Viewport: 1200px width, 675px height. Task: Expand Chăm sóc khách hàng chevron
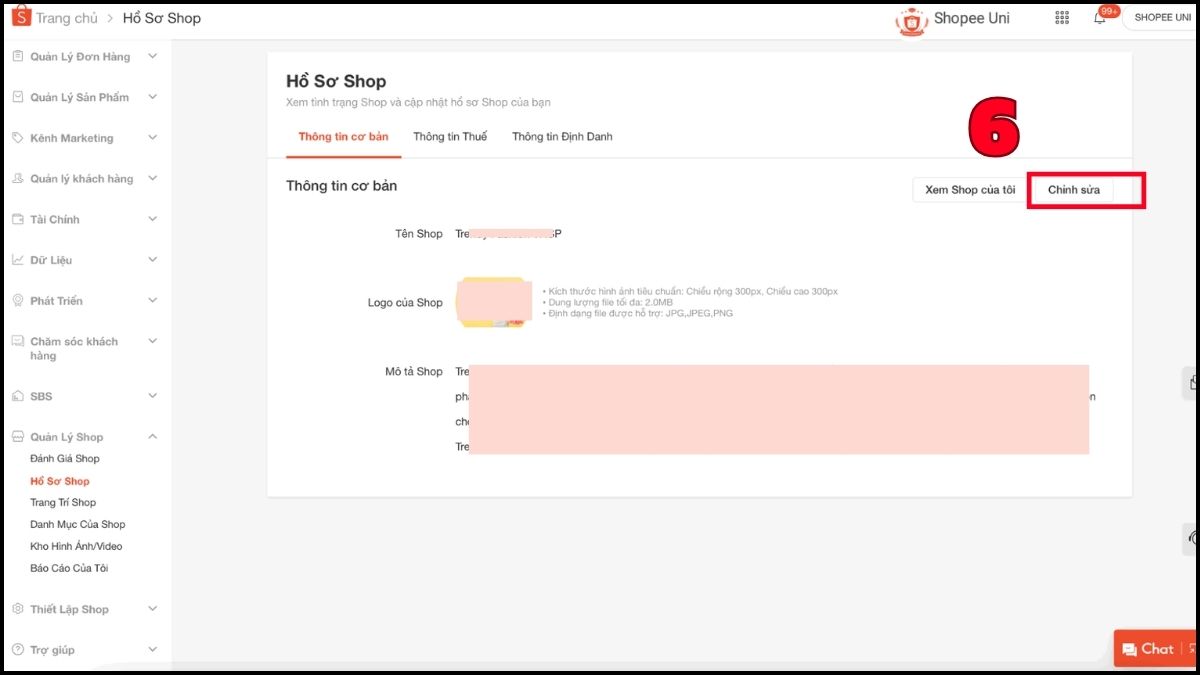(153, 341)
